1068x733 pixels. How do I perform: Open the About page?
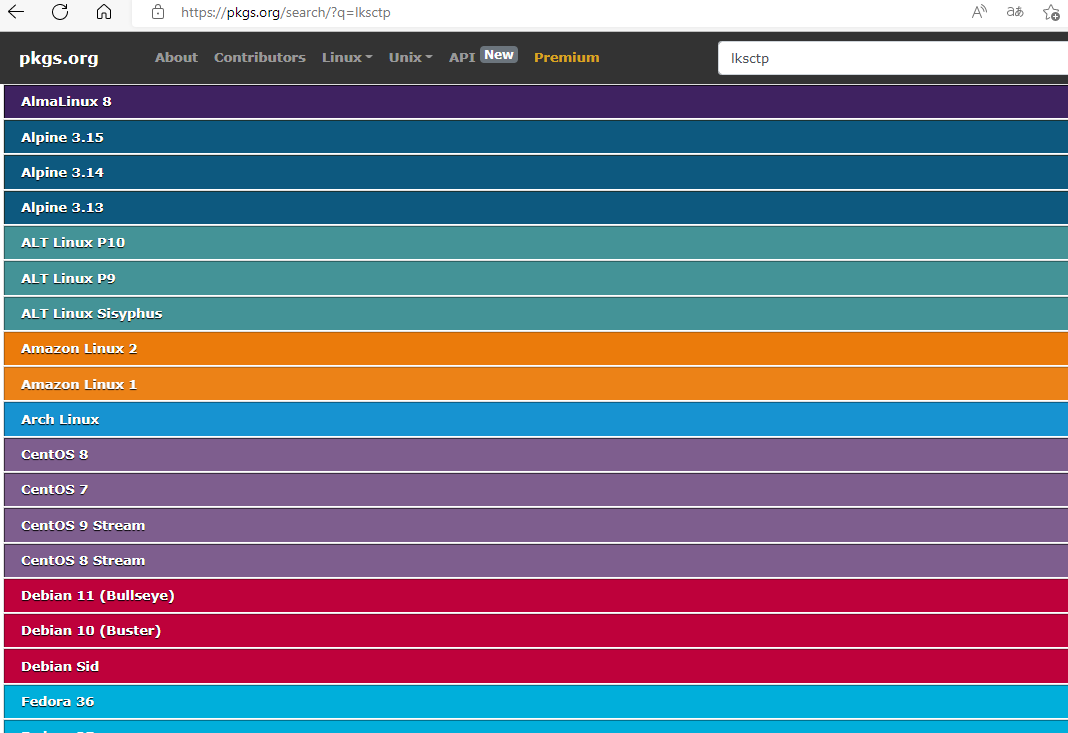[x=176, y=57]
